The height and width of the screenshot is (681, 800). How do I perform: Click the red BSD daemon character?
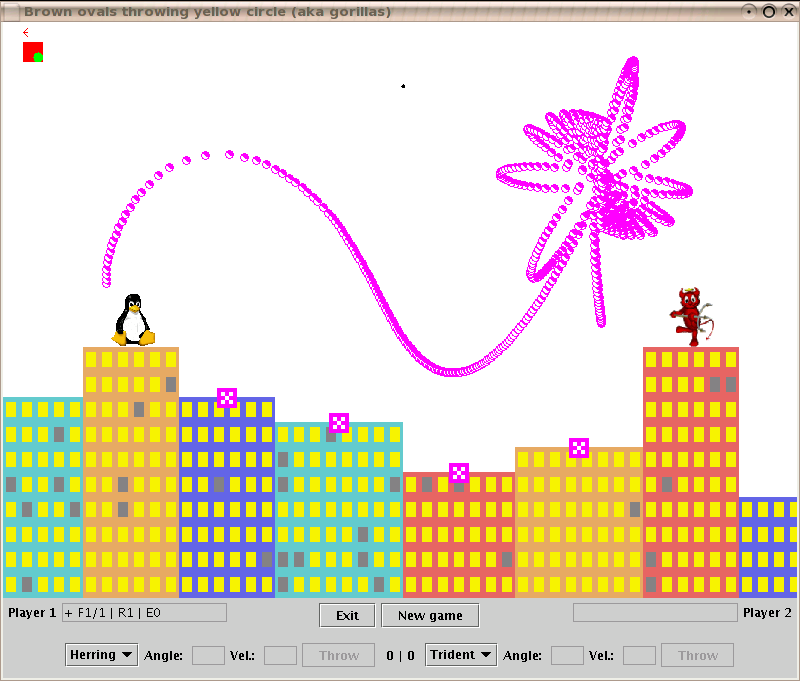(691, 316)
